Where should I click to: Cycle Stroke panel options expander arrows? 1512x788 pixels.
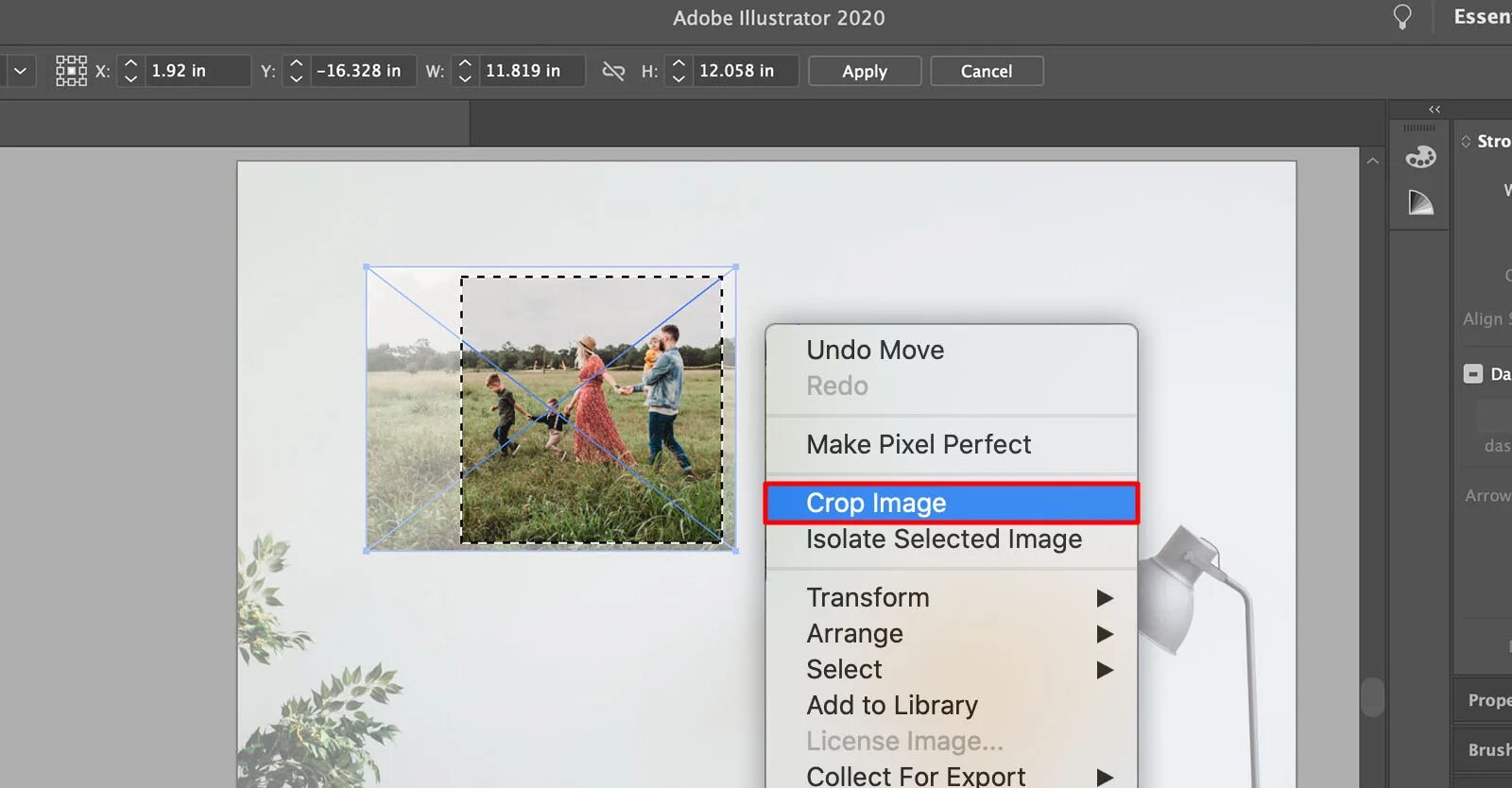[1466, 142]
